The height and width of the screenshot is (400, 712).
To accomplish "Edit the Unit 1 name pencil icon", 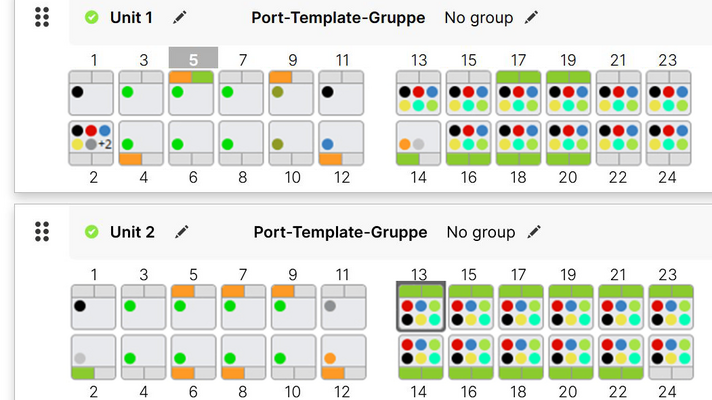I will 179,18.
